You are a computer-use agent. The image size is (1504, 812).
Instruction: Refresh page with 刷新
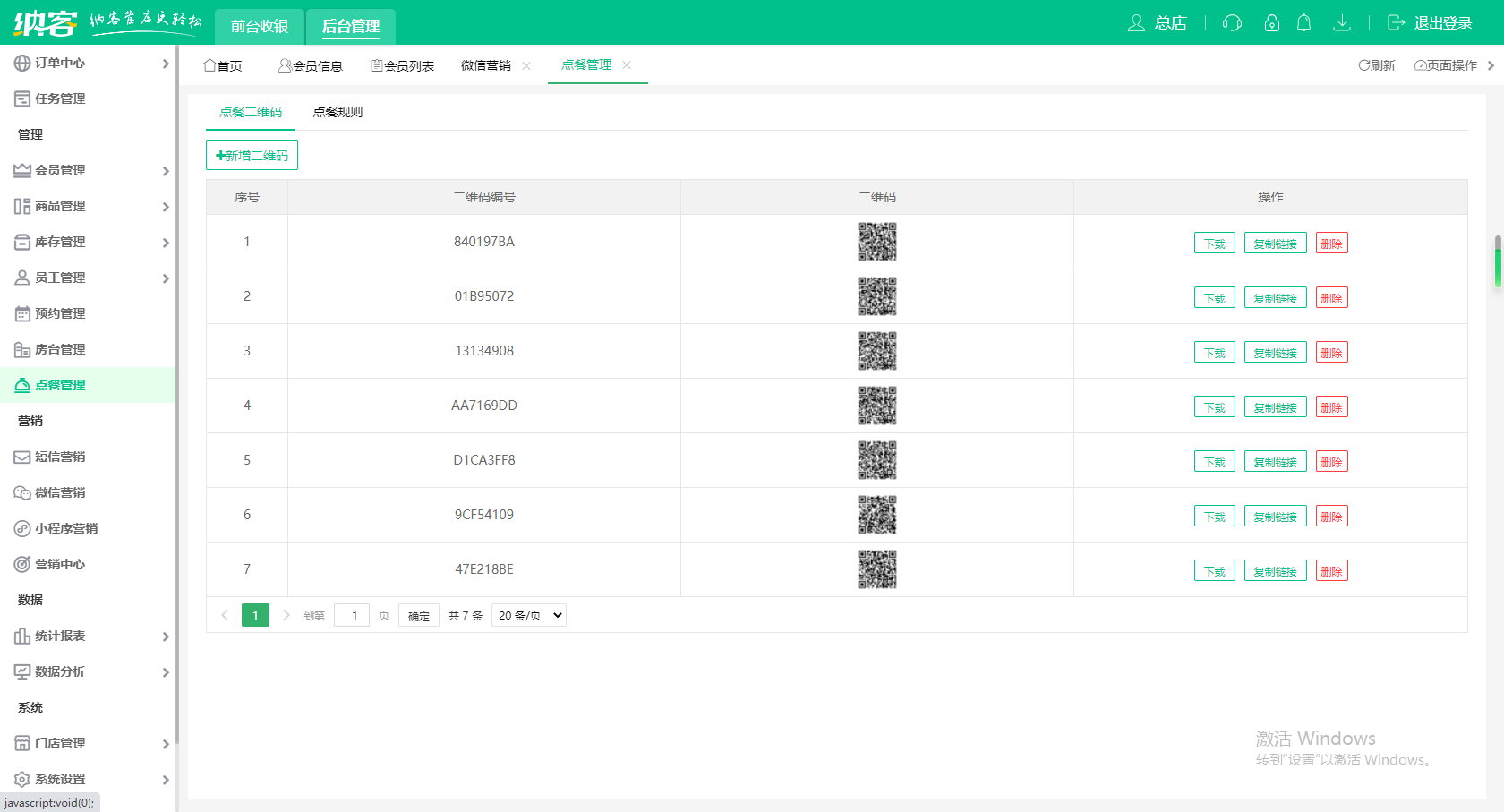tap(1377, 65)
